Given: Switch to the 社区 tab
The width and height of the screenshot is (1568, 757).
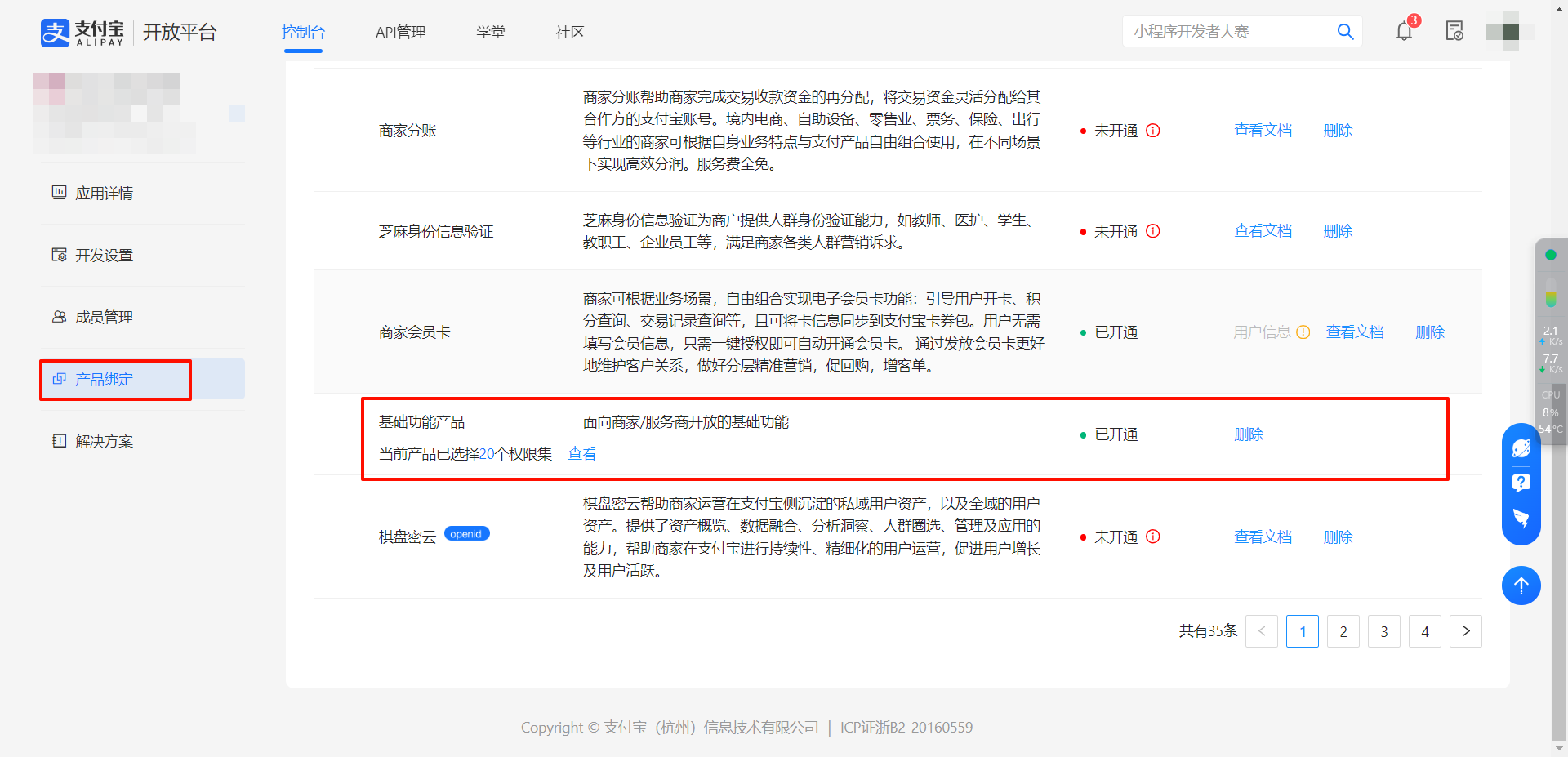Looking at the screenshot, I should click(x=569, y=32).
